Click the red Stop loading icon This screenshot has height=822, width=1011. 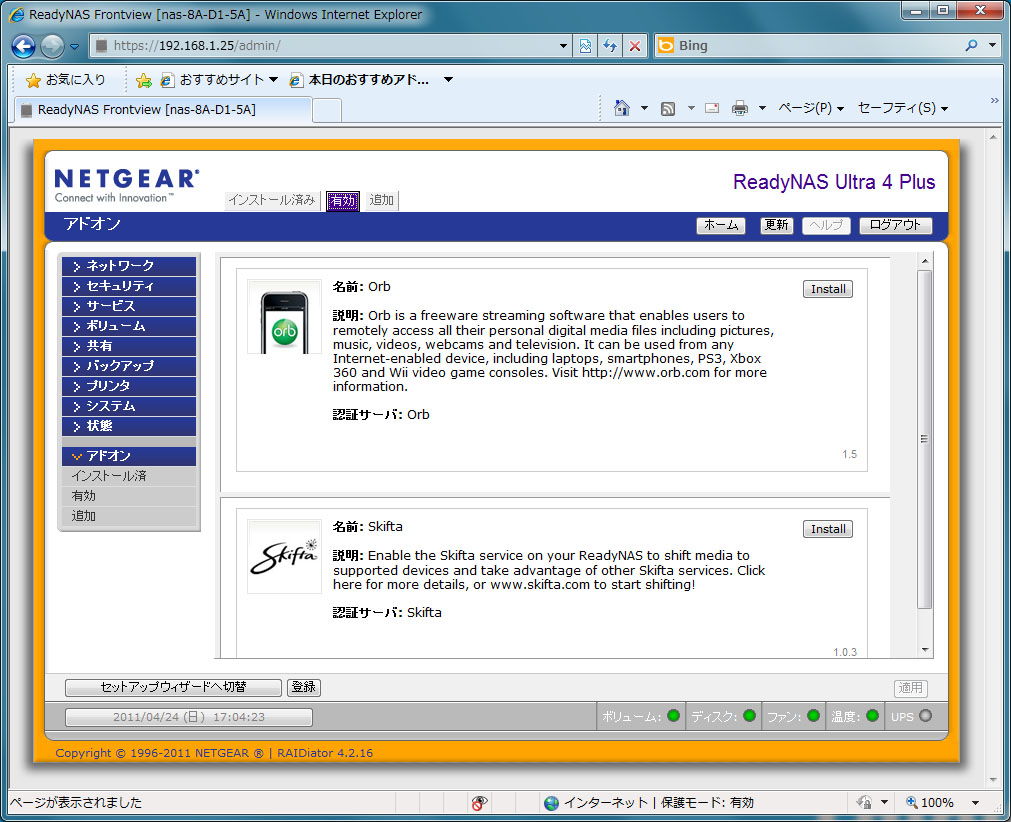click(634, 46)
